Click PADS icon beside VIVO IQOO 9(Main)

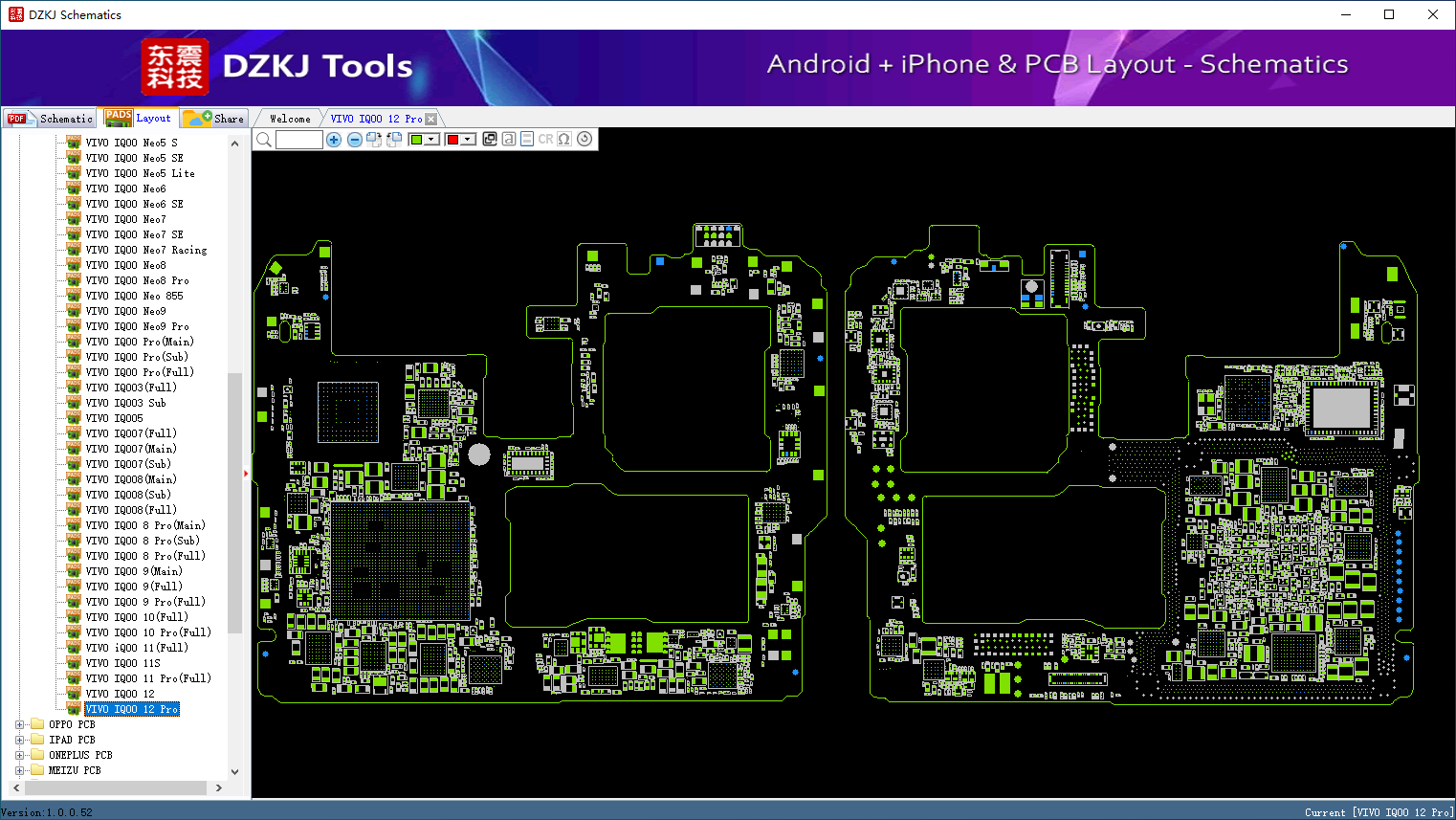[x=74, y=571]
